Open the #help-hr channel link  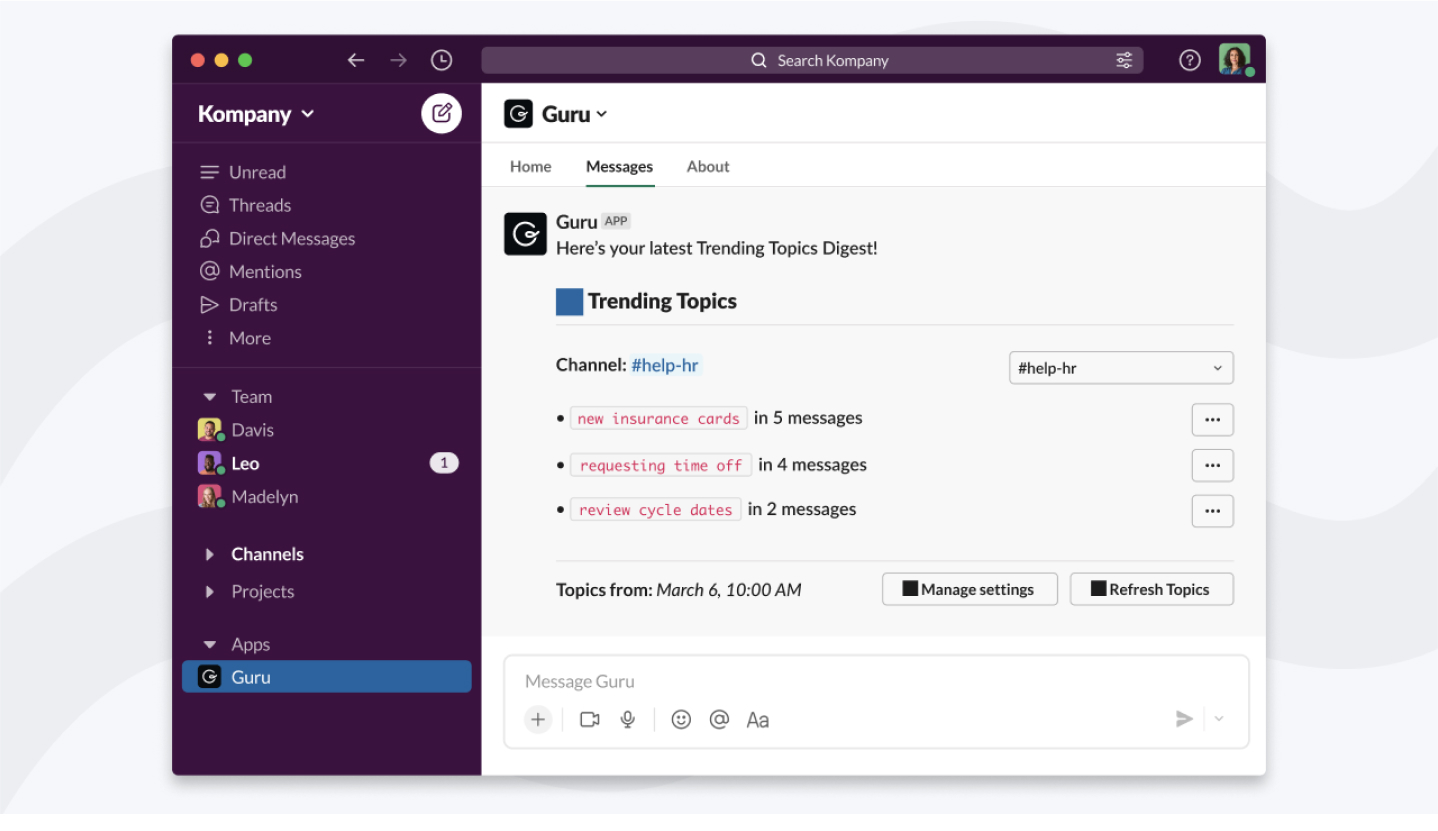(665, 365)
